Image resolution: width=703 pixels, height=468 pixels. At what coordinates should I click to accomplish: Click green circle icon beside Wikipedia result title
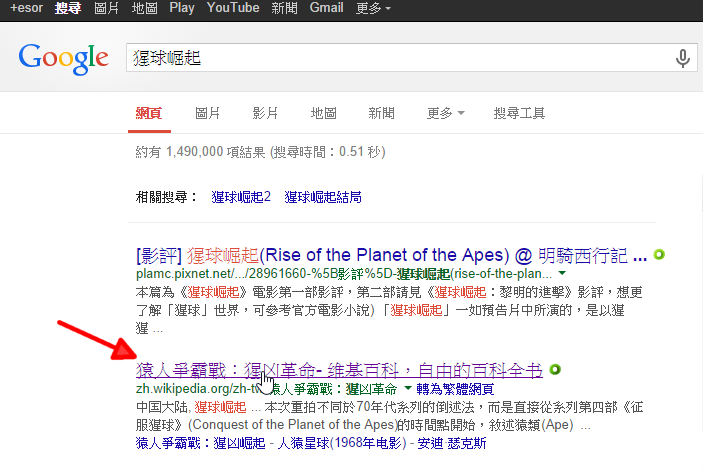pyautogui.click(x=555, y=370)
